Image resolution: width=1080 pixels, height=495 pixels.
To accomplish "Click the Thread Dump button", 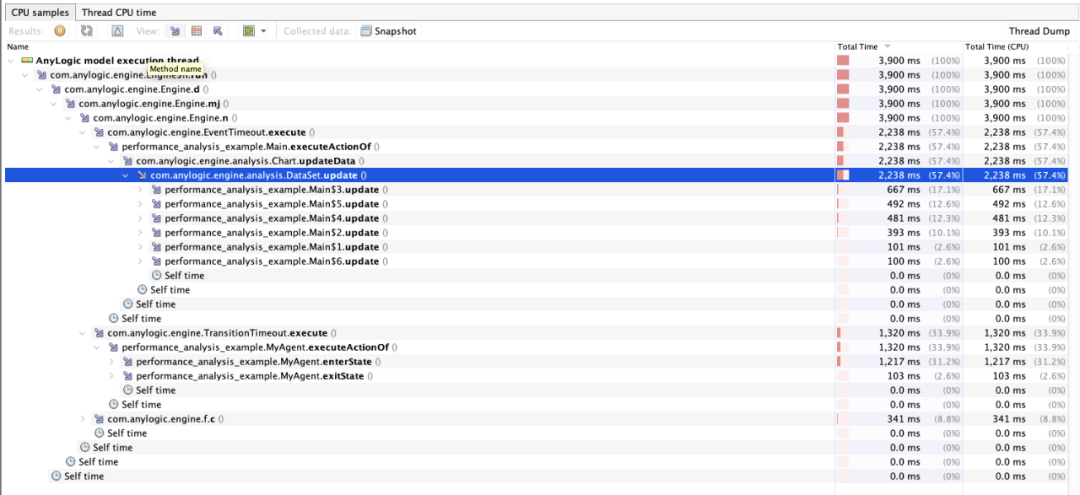I will pyautogui.click(x=1039, y=31).
